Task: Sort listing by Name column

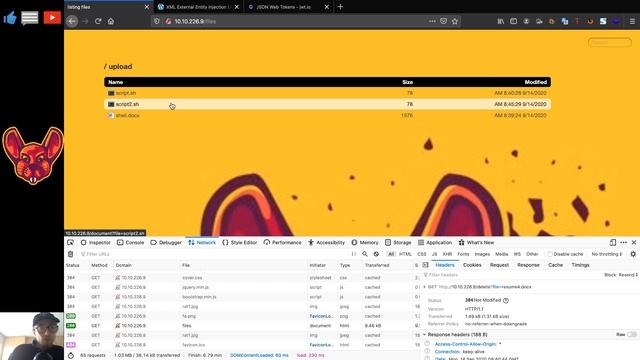Action: pyautogui.click(x=116, y=82)
